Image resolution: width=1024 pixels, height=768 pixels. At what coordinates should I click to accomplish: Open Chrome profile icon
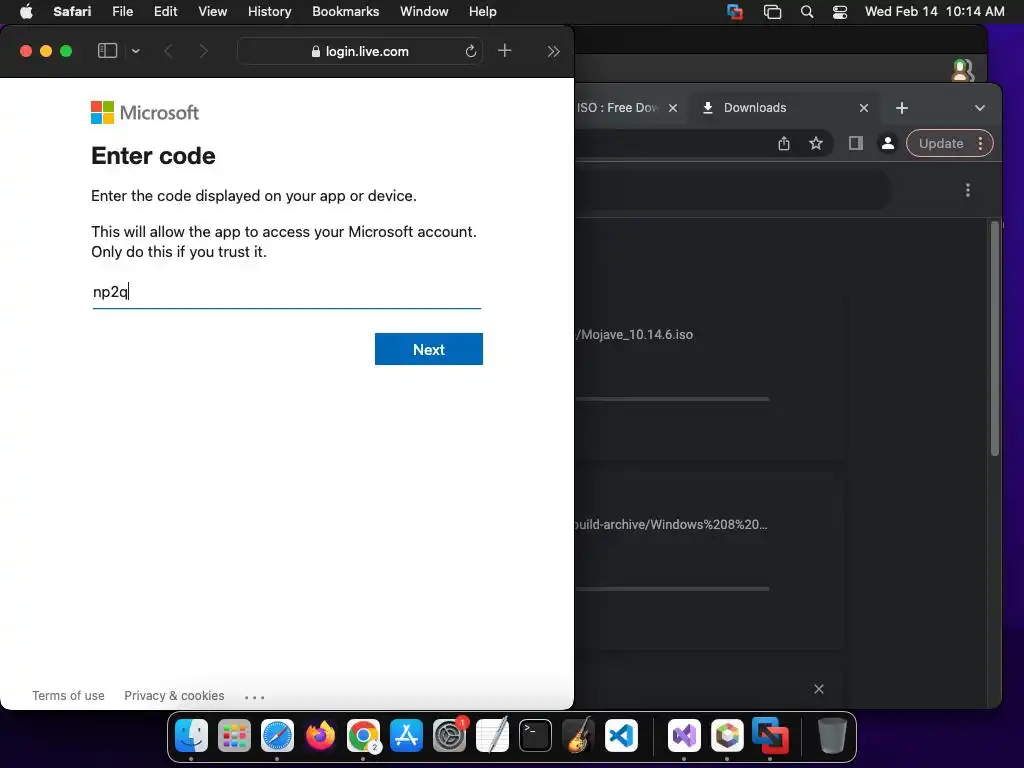point(888,144)
